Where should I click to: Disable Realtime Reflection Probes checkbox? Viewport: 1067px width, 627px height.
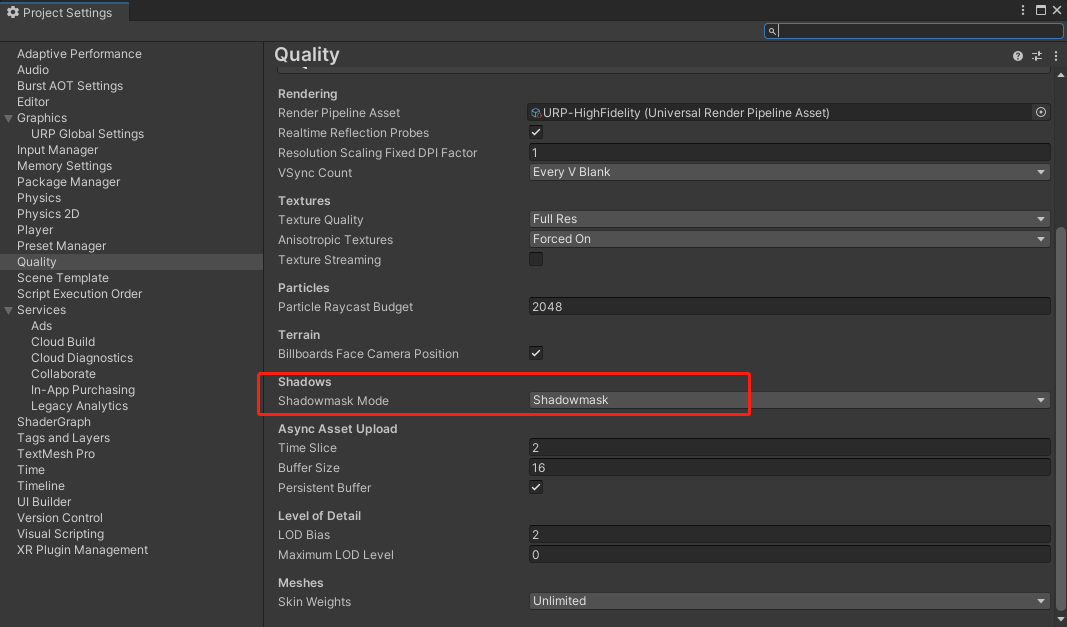[x=536, y=133]
